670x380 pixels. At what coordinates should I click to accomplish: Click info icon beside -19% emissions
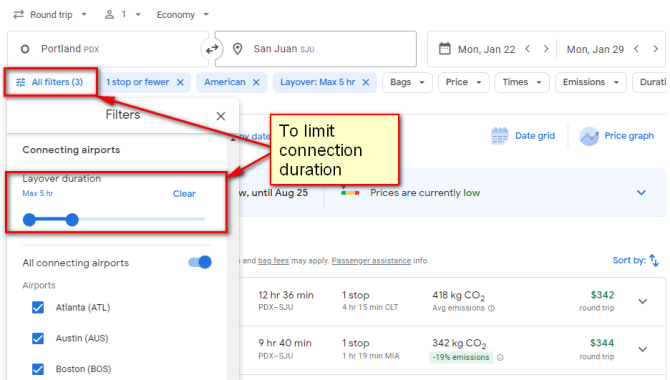click(x=500, y=357)
